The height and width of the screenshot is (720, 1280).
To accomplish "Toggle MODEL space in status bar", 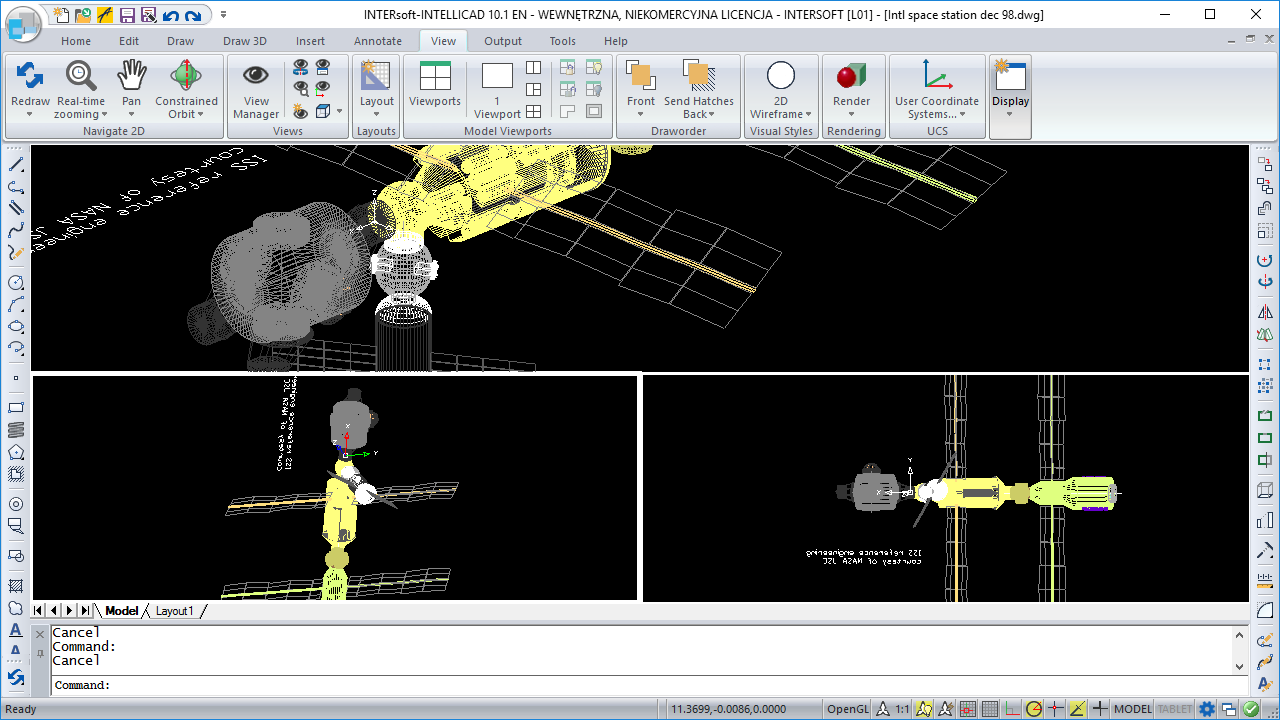I will pyautogui.click(x=1133, y=709).
